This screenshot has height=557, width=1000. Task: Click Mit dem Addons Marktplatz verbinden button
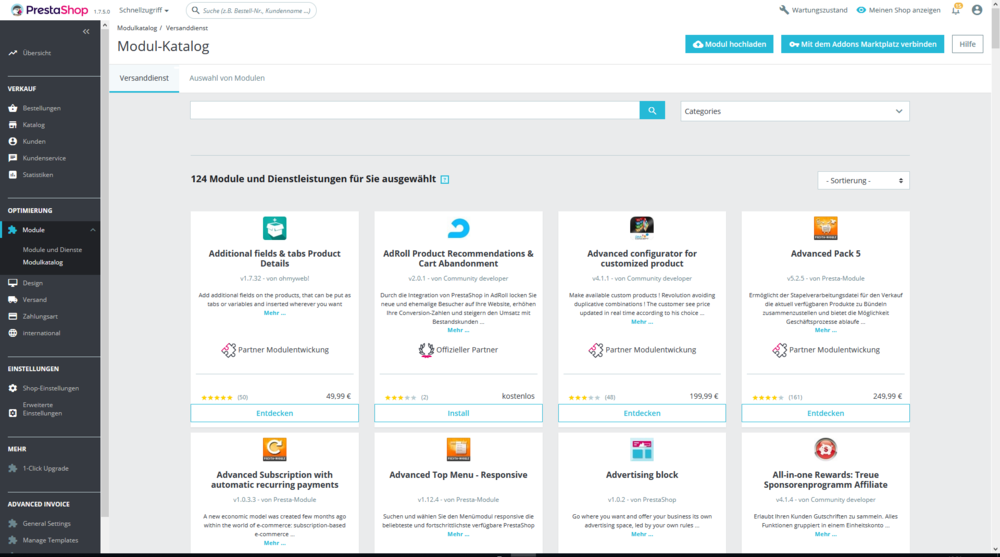point(862,44)
